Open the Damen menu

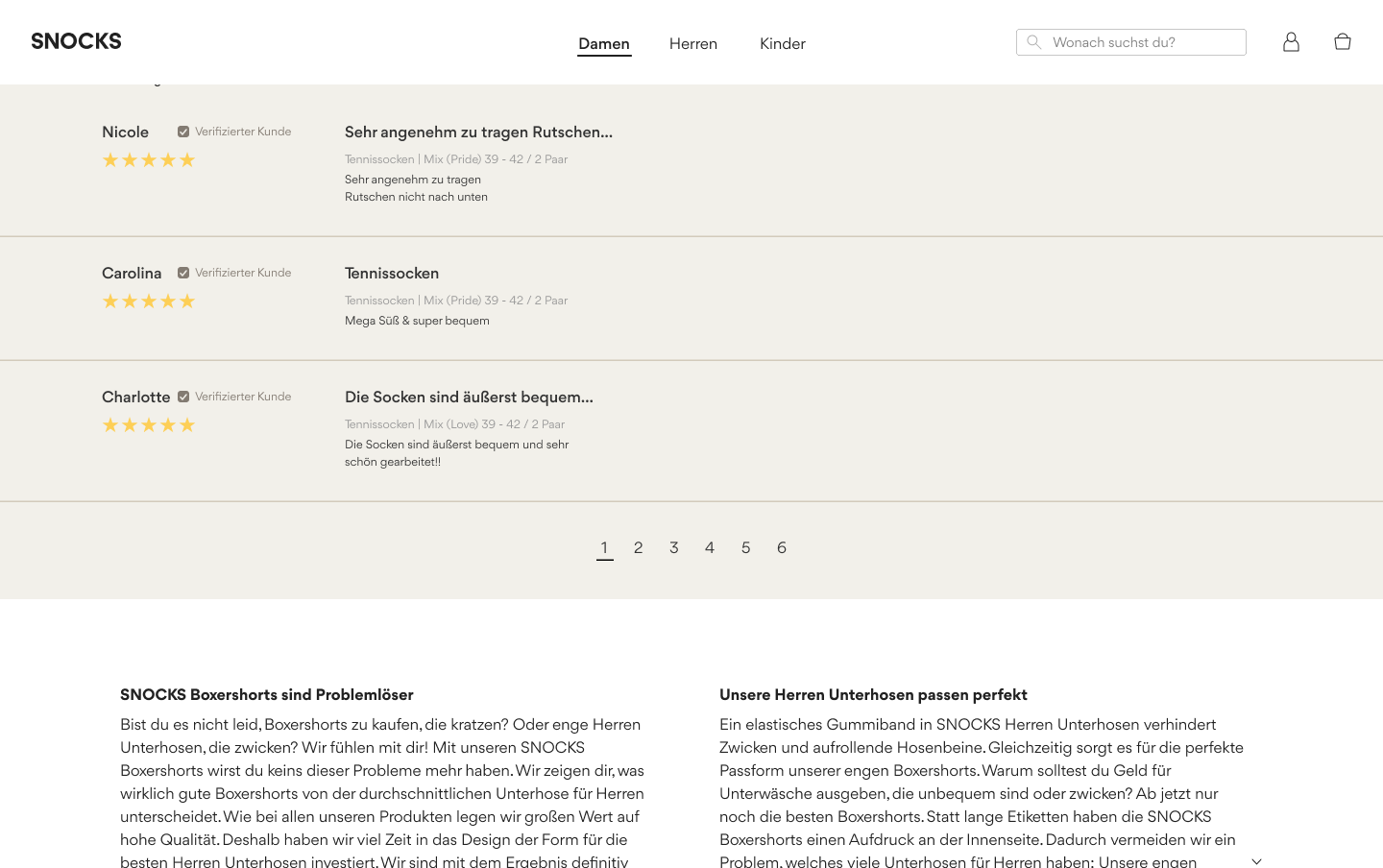[604, 43]
